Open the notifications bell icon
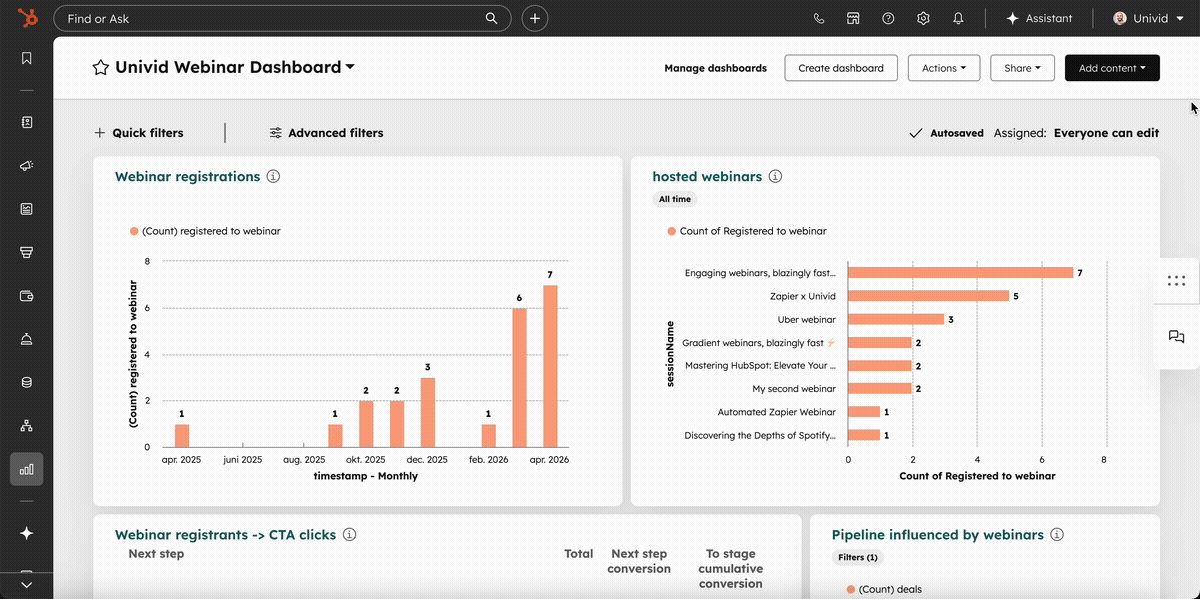The height and width of the screenshot is (599, 1200). click(x=958, y=17)
